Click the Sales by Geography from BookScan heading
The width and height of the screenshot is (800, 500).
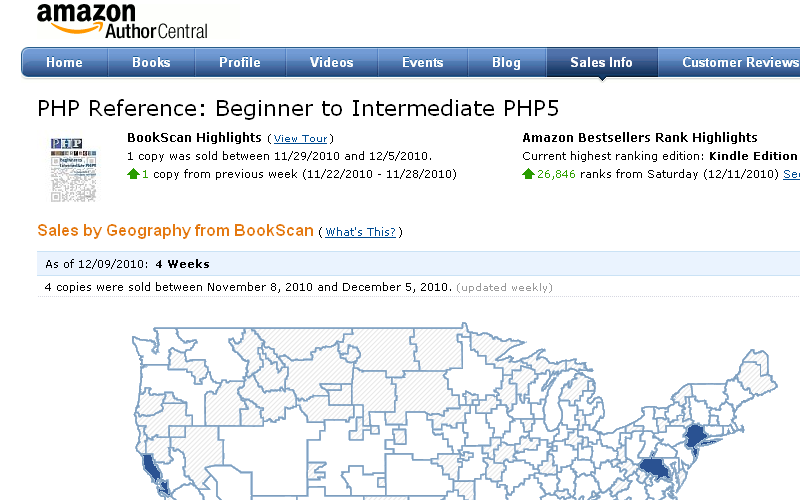[175, 231]
